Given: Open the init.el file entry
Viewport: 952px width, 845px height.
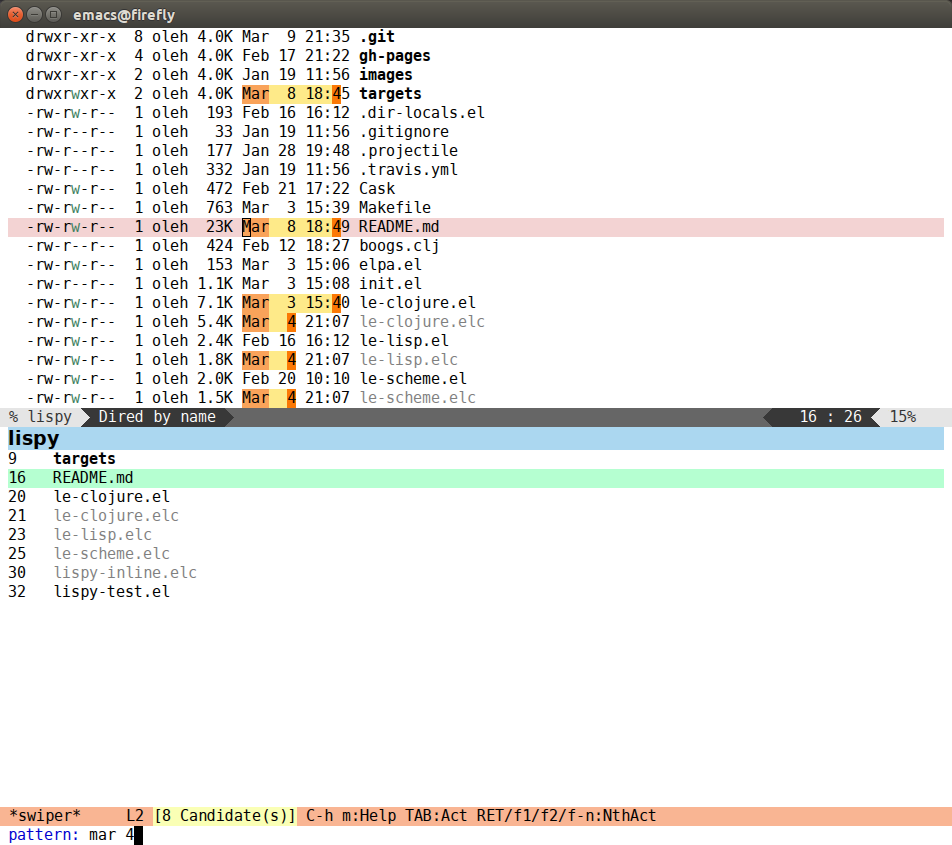Looking at the screenshot, I should [390, 283].
